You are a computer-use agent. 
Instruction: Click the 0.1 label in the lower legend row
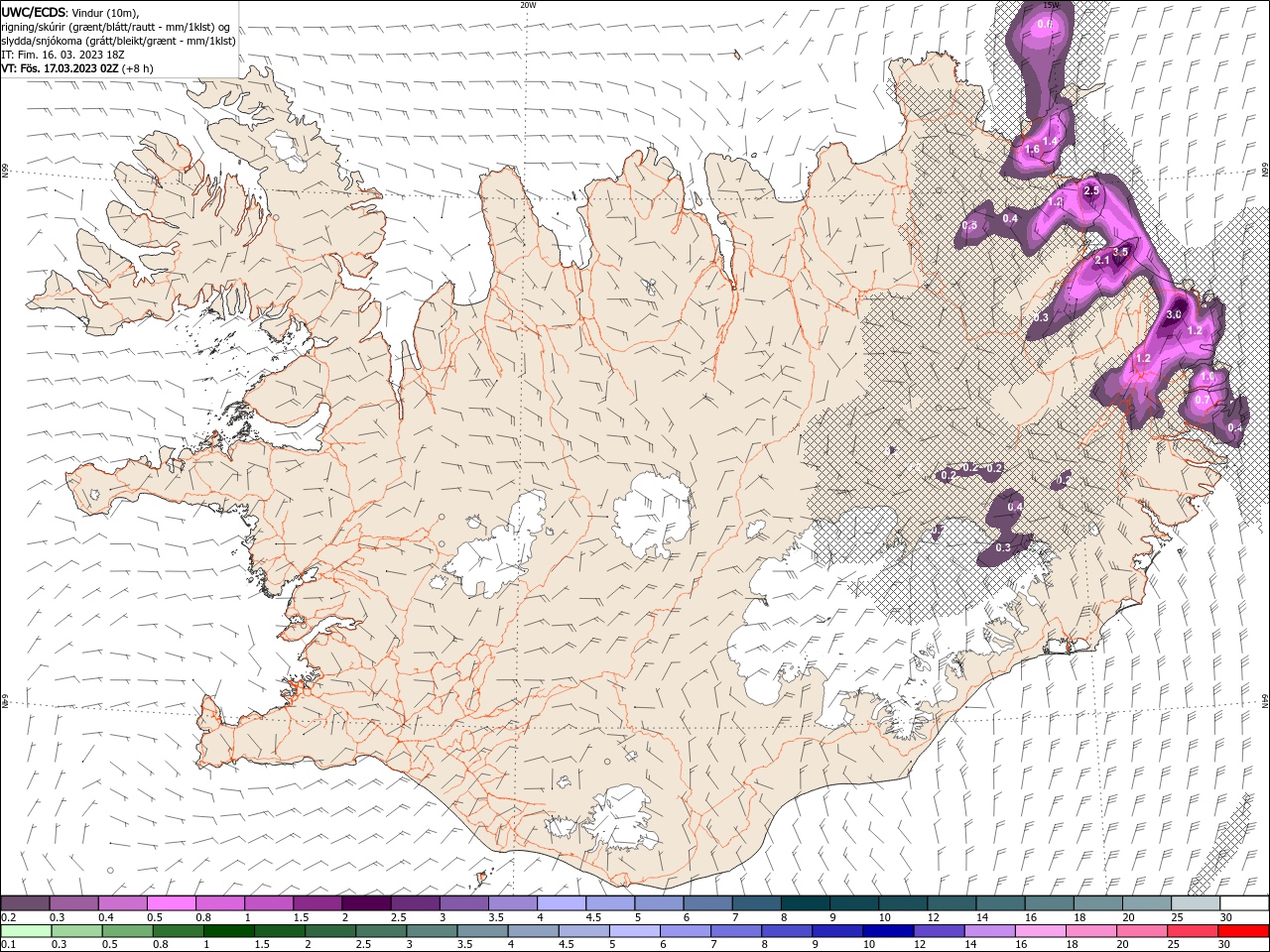(9, 944)
